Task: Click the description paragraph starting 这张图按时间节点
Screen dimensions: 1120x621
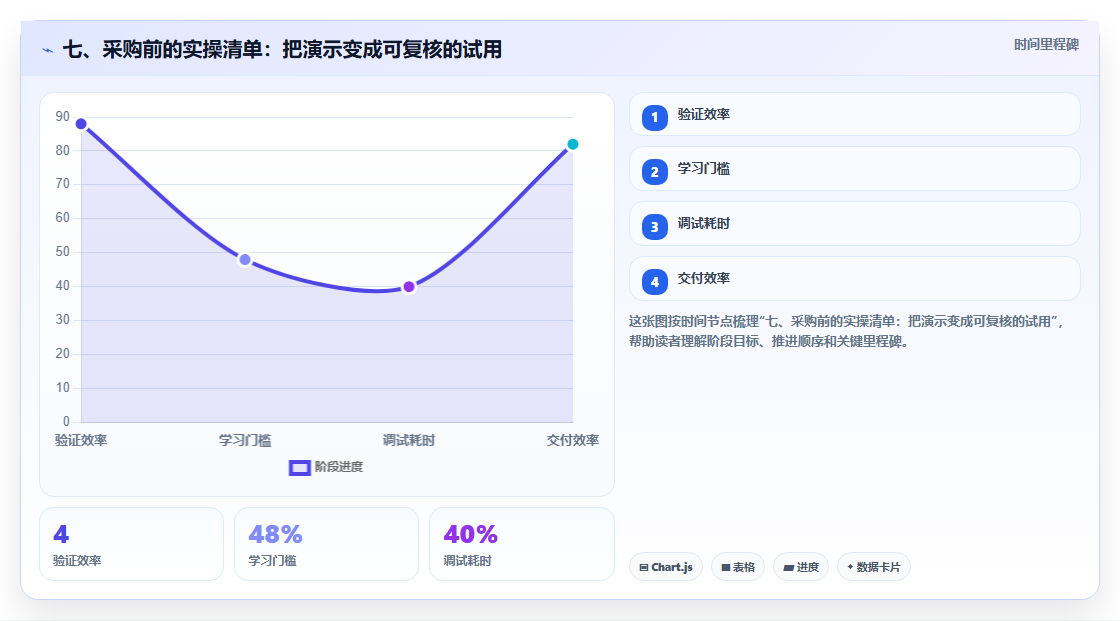Action: [848, 331]
